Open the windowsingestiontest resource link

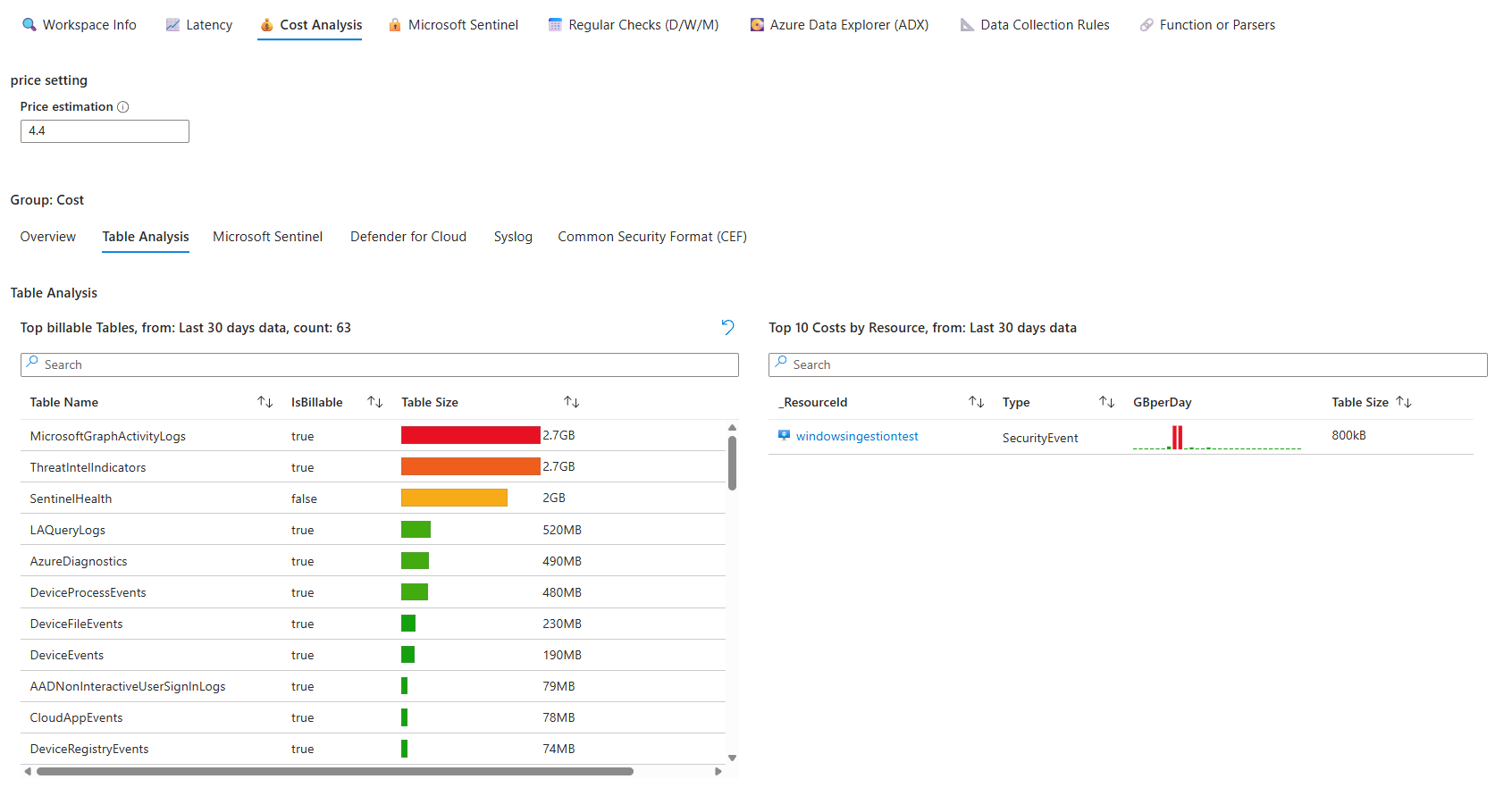857,437
